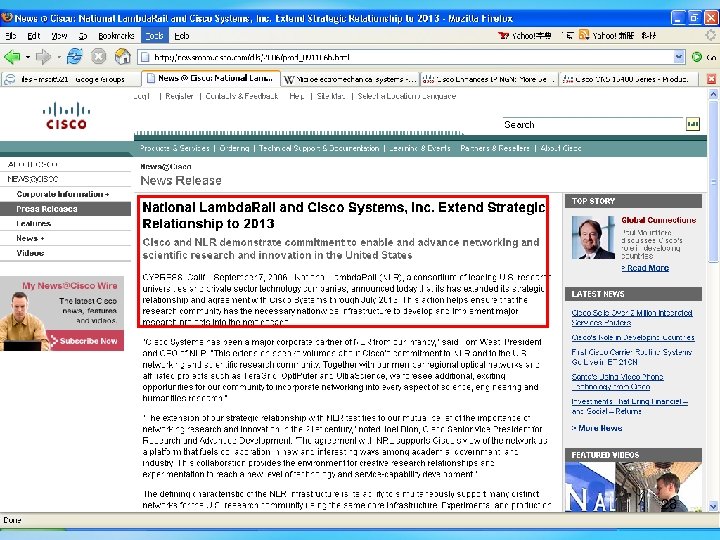Click the Subscribe Now button
The height and width of the screenshot is (540, 720).
[x=86, y=341]
